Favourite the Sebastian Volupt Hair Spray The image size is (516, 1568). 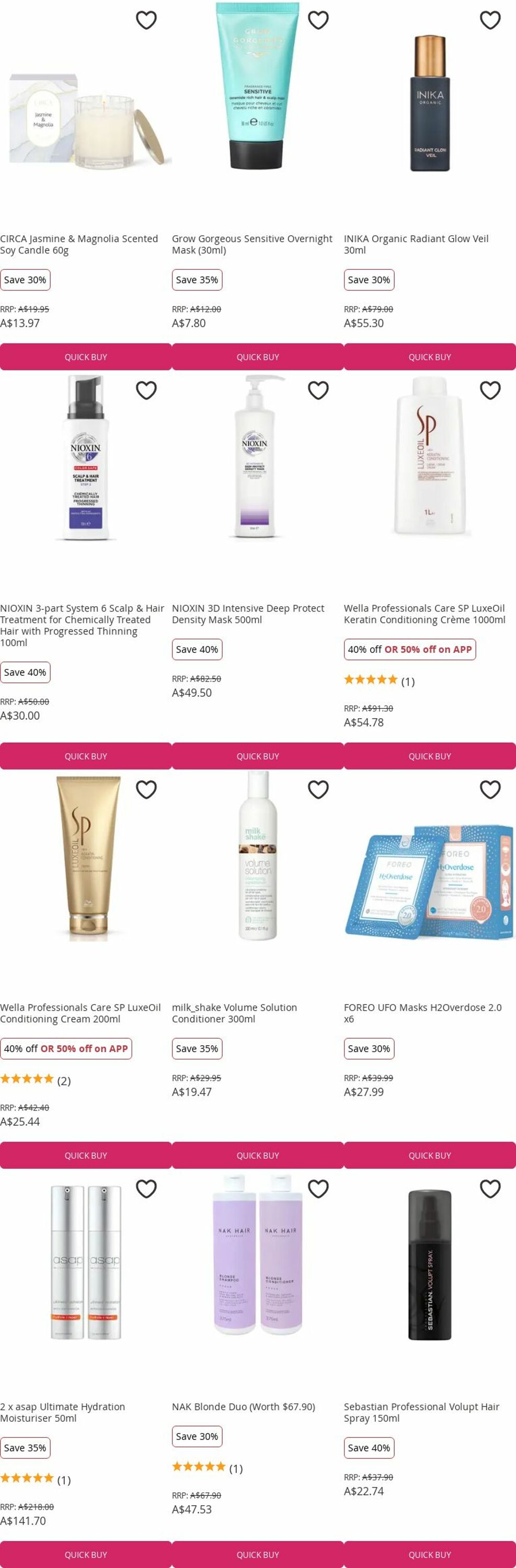[490, 1189]
